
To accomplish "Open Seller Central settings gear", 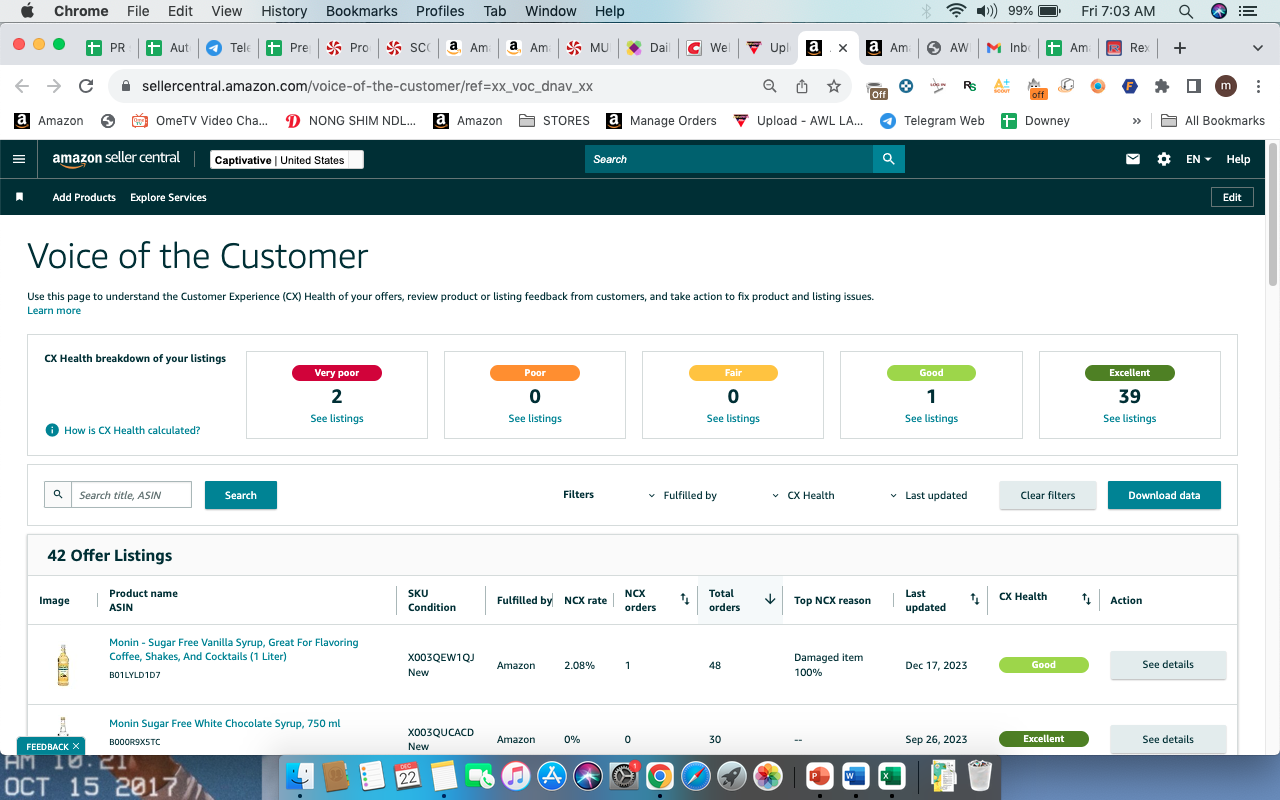I will tap(1164, 159).
